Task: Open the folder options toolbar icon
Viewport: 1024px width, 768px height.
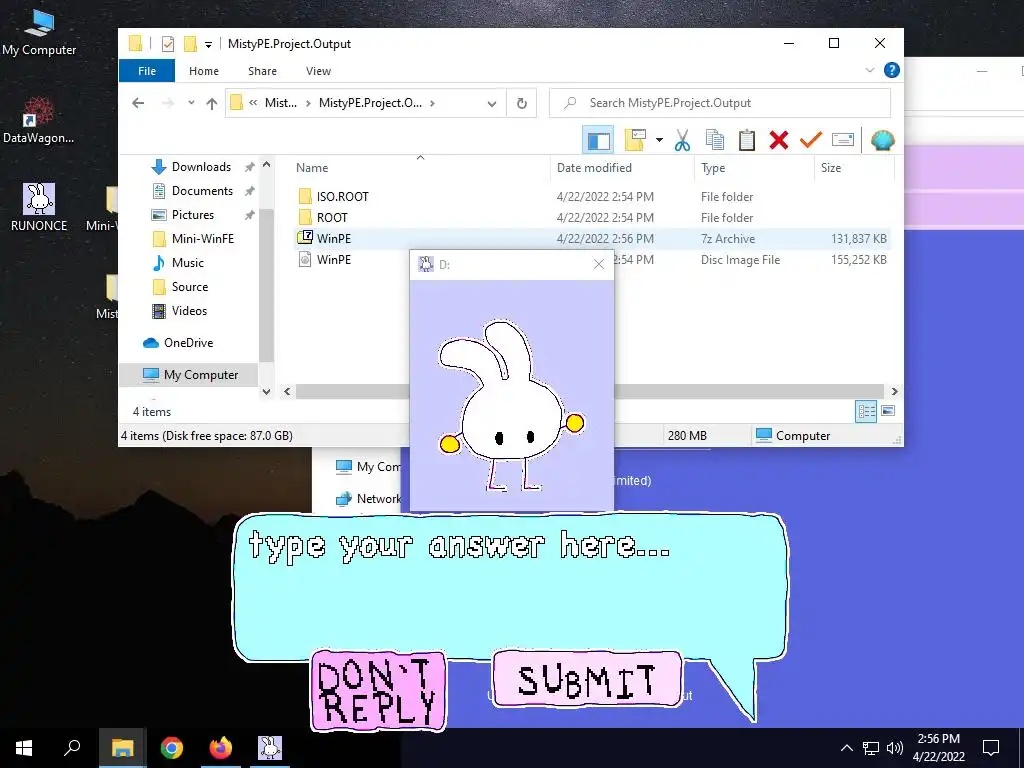Action: 635,140
